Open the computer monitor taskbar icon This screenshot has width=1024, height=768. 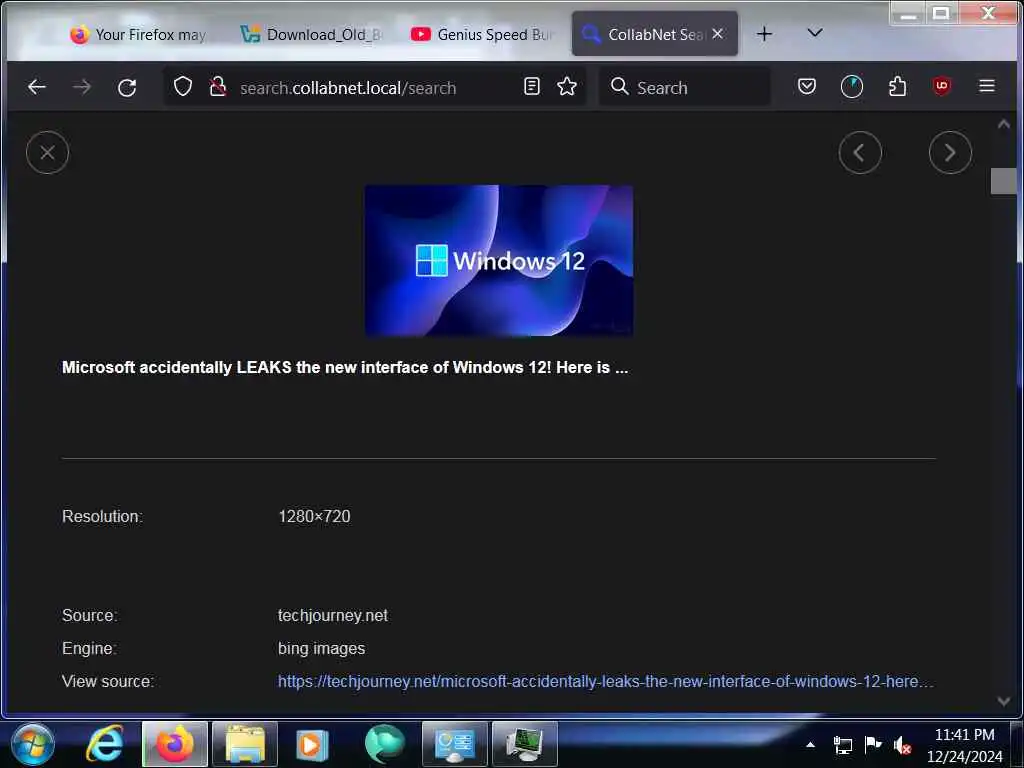point(524,744)
